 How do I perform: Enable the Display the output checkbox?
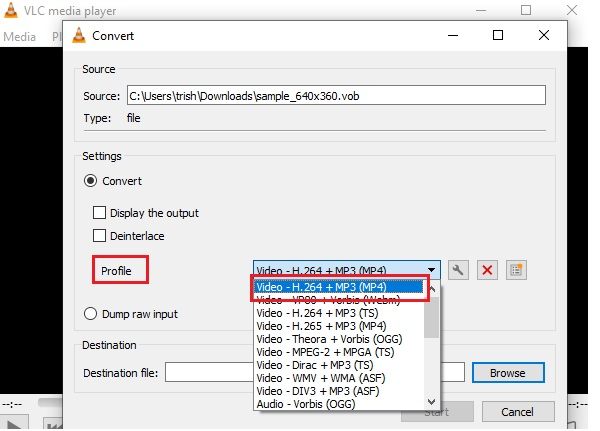click(99, 212)
